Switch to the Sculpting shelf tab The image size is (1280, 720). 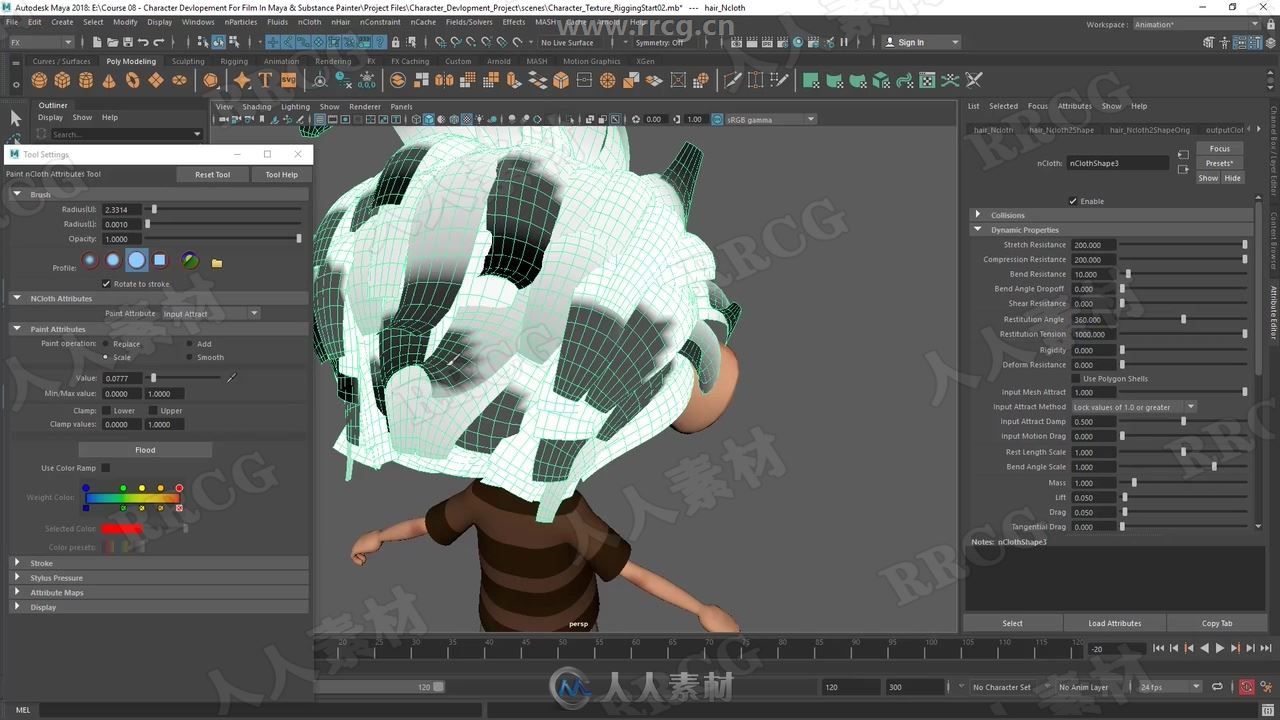188,61
